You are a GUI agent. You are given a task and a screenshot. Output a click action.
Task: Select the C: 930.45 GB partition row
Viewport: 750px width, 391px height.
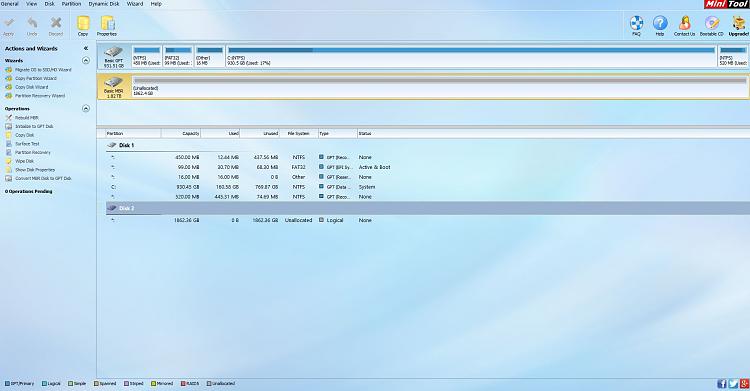coord(428,187)
